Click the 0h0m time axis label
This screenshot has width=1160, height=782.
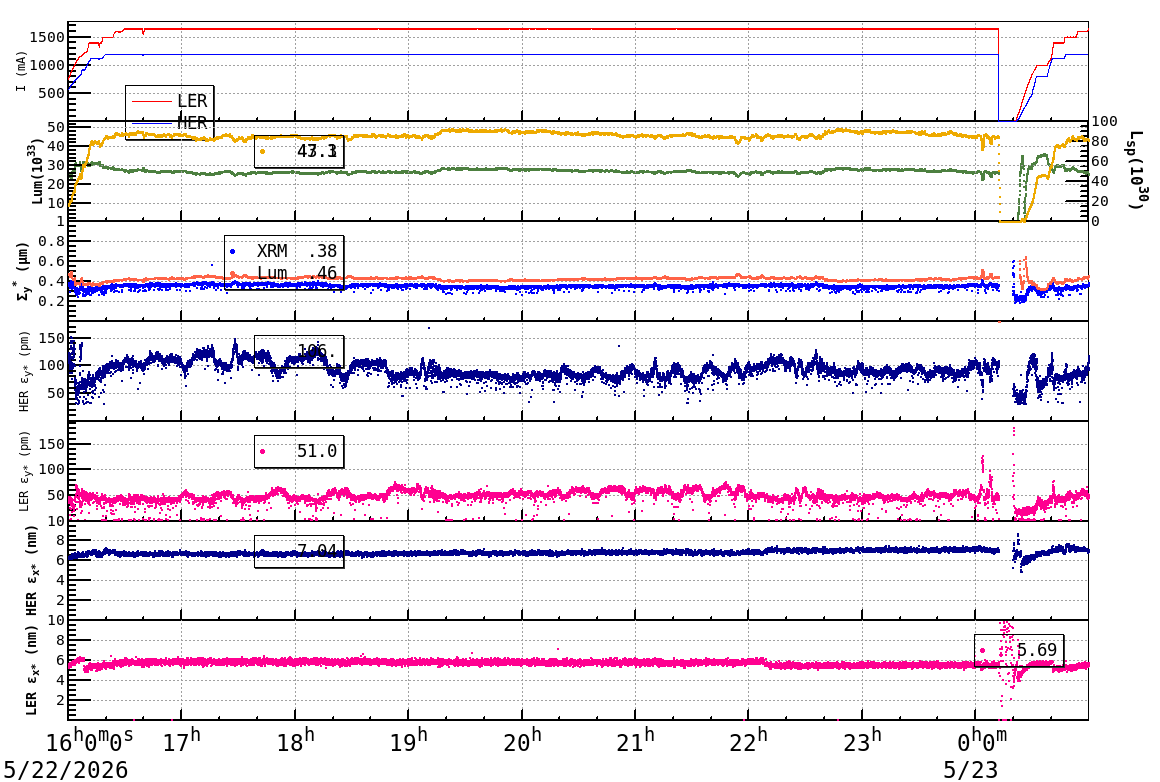click(x=982, y=741)
